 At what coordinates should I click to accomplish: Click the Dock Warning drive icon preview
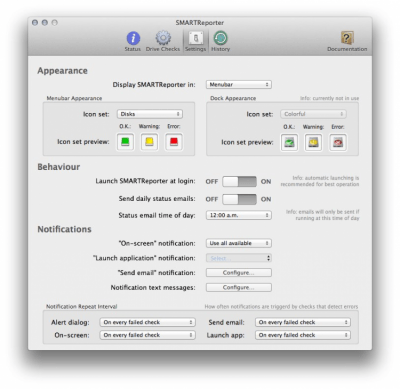coord(313,143)
